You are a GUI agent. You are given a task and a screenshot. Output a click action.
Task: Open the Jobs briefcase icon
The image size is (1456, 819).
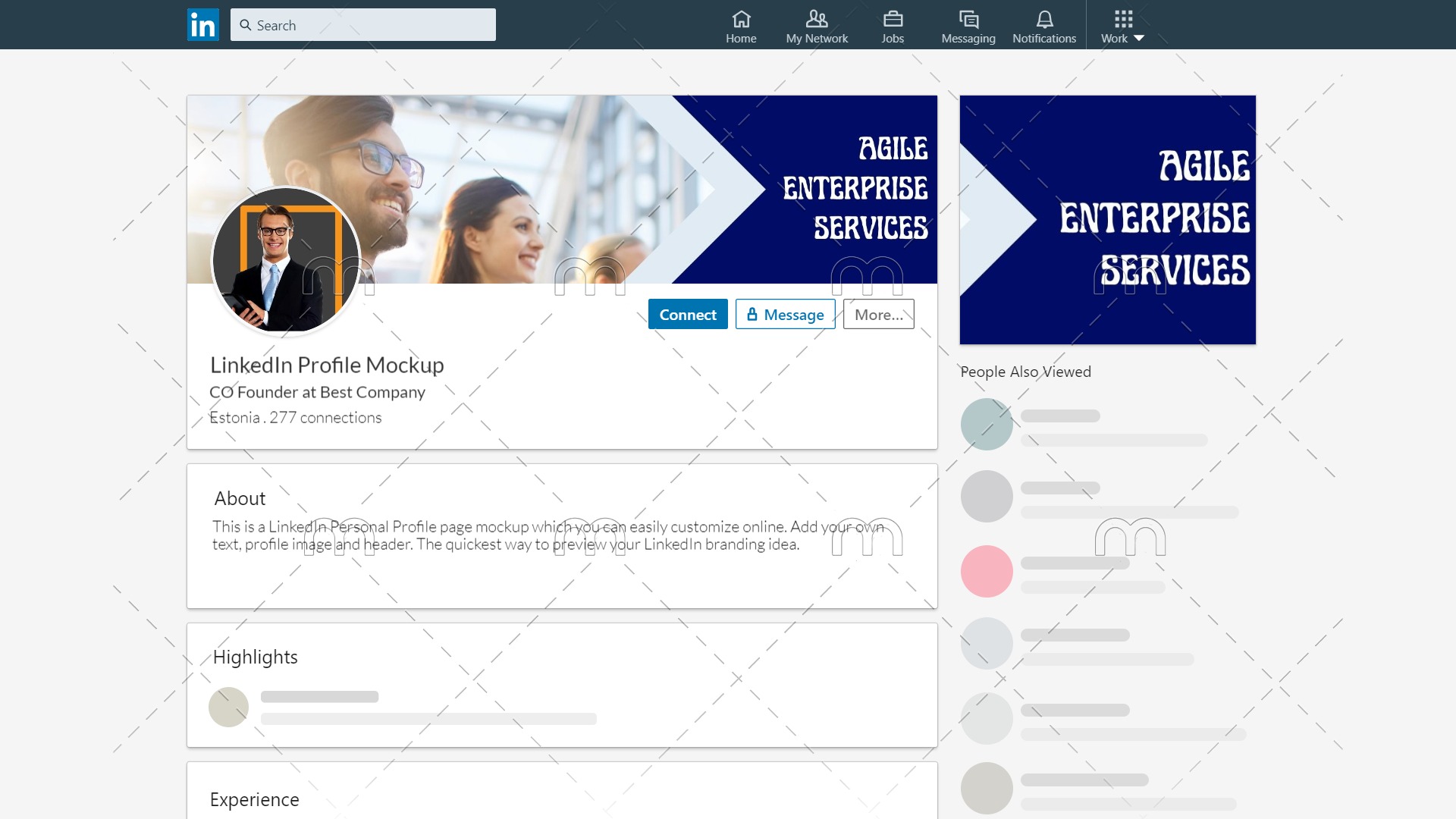tap(893, 19)
